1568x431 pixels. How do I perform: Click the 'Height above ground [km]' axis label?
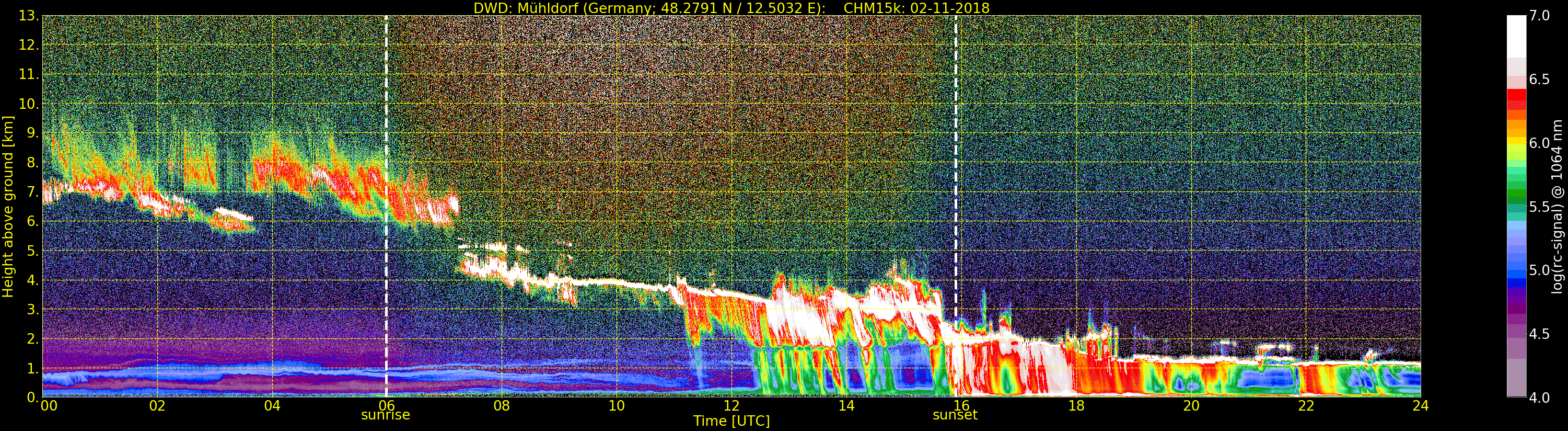[x=8, y=207]
